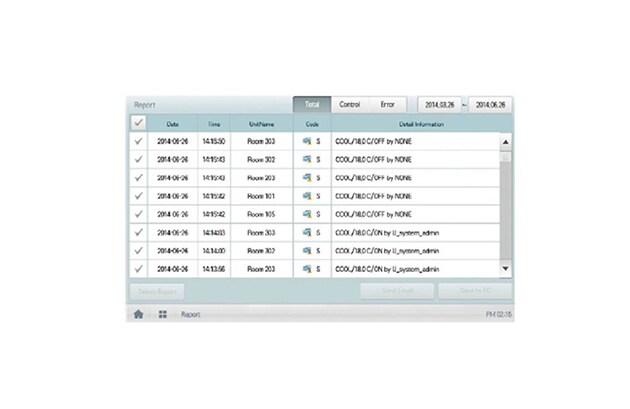This screenshot has height=409, width=630.
Task: Toggle the select-all checkbox in table header
Action: [138, 123]
